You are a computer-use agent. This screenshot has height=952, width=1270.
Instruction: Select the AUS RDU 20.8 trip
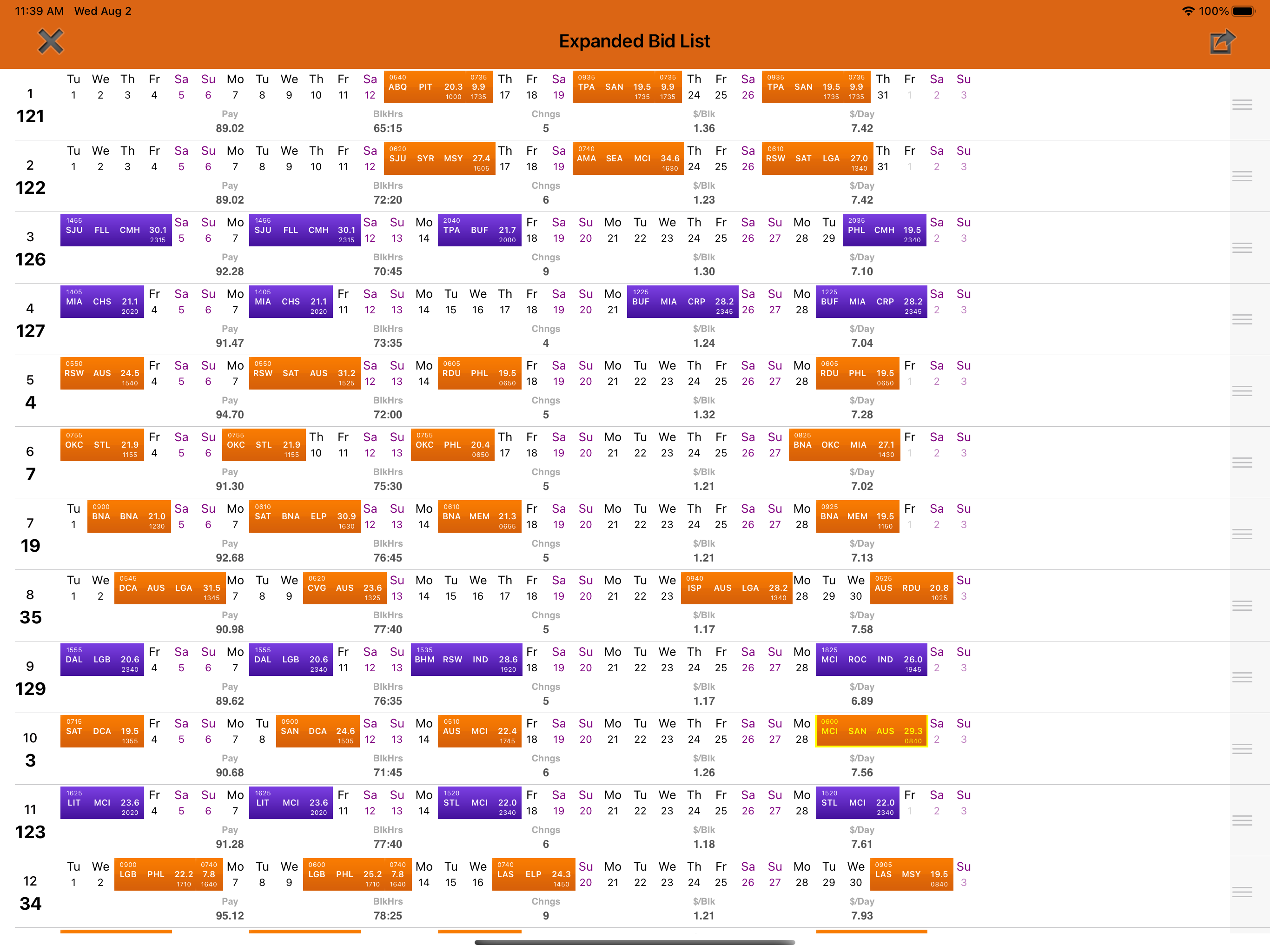pos(912,588)
